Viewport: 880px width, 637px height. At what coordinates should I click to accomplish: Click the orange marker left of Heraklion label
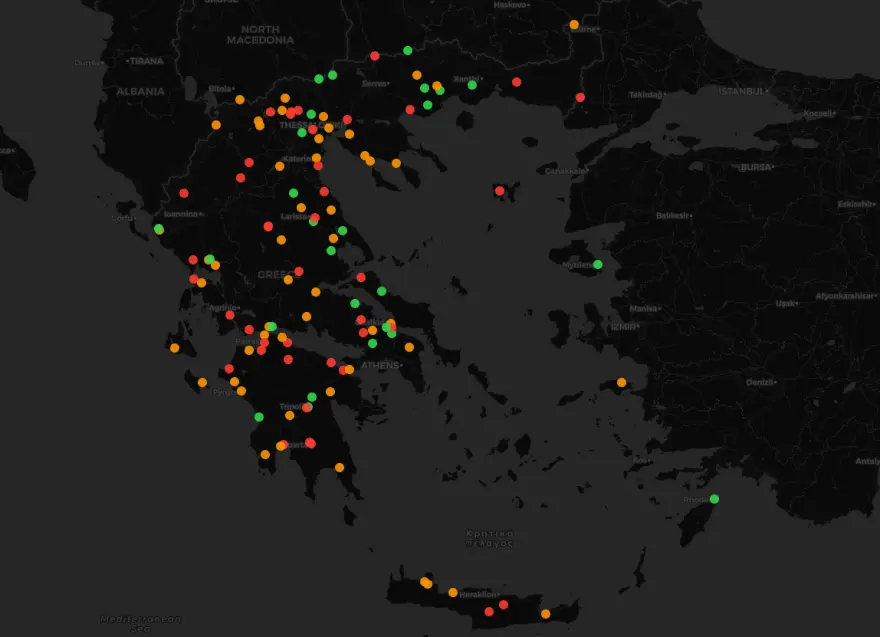coord(453,593)
